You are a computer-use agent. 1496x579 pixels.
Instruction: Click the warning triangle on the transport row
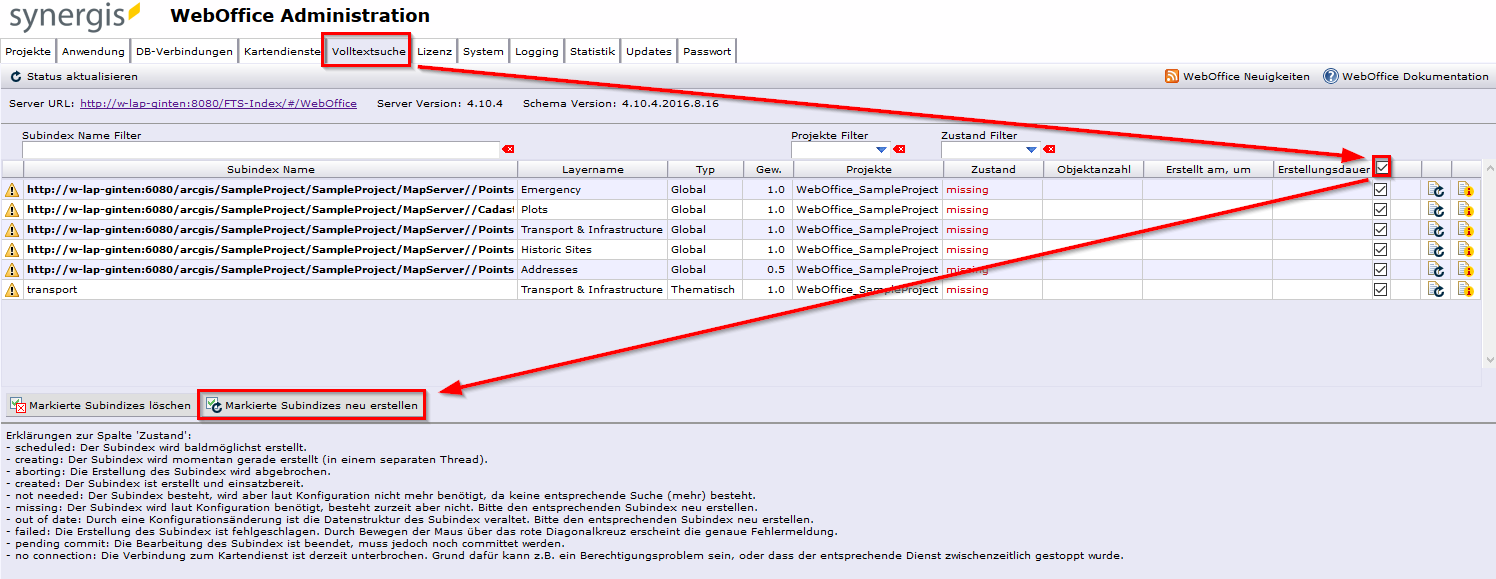point(10,289)
